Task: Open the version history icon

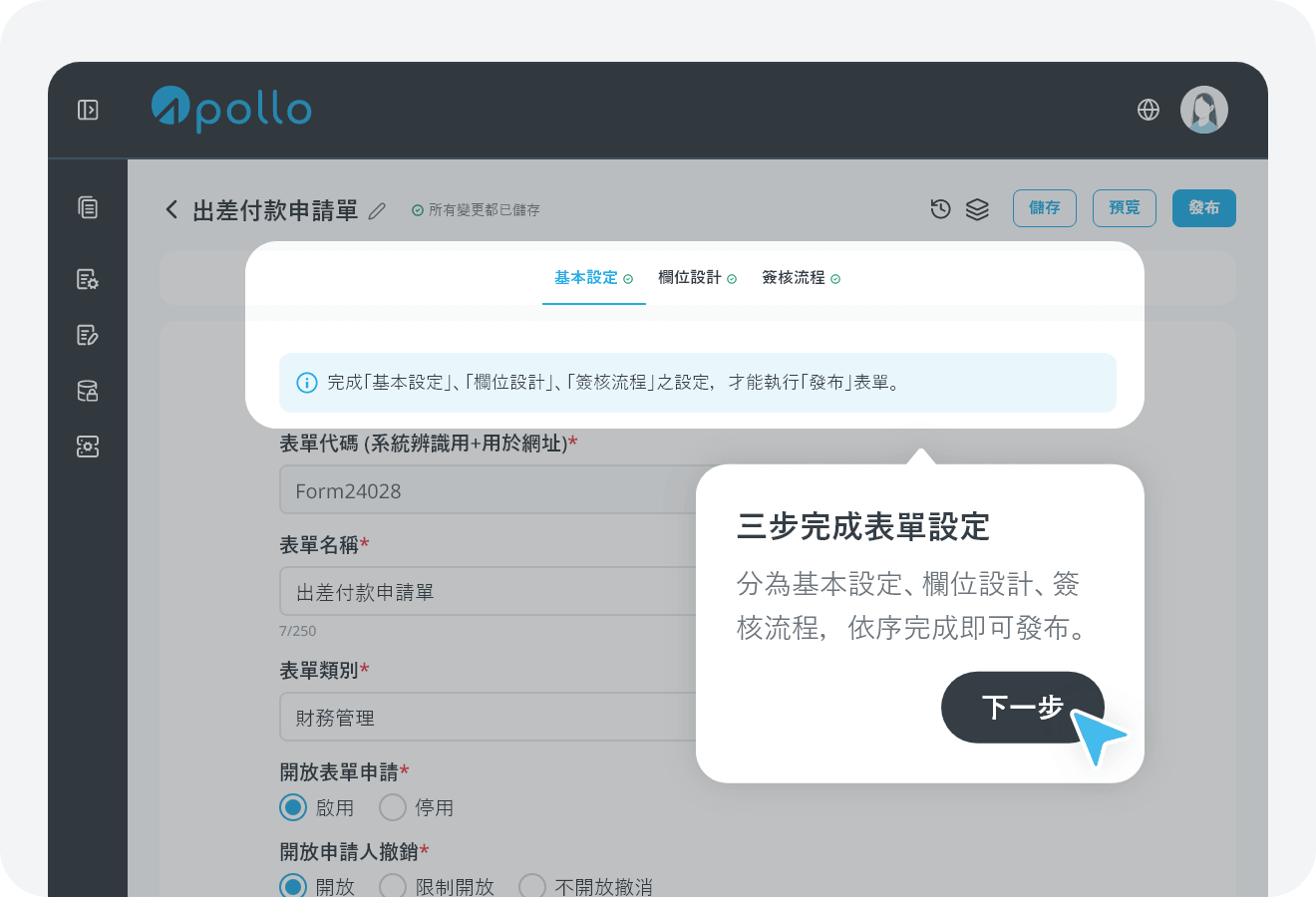Action: [940, 208]
